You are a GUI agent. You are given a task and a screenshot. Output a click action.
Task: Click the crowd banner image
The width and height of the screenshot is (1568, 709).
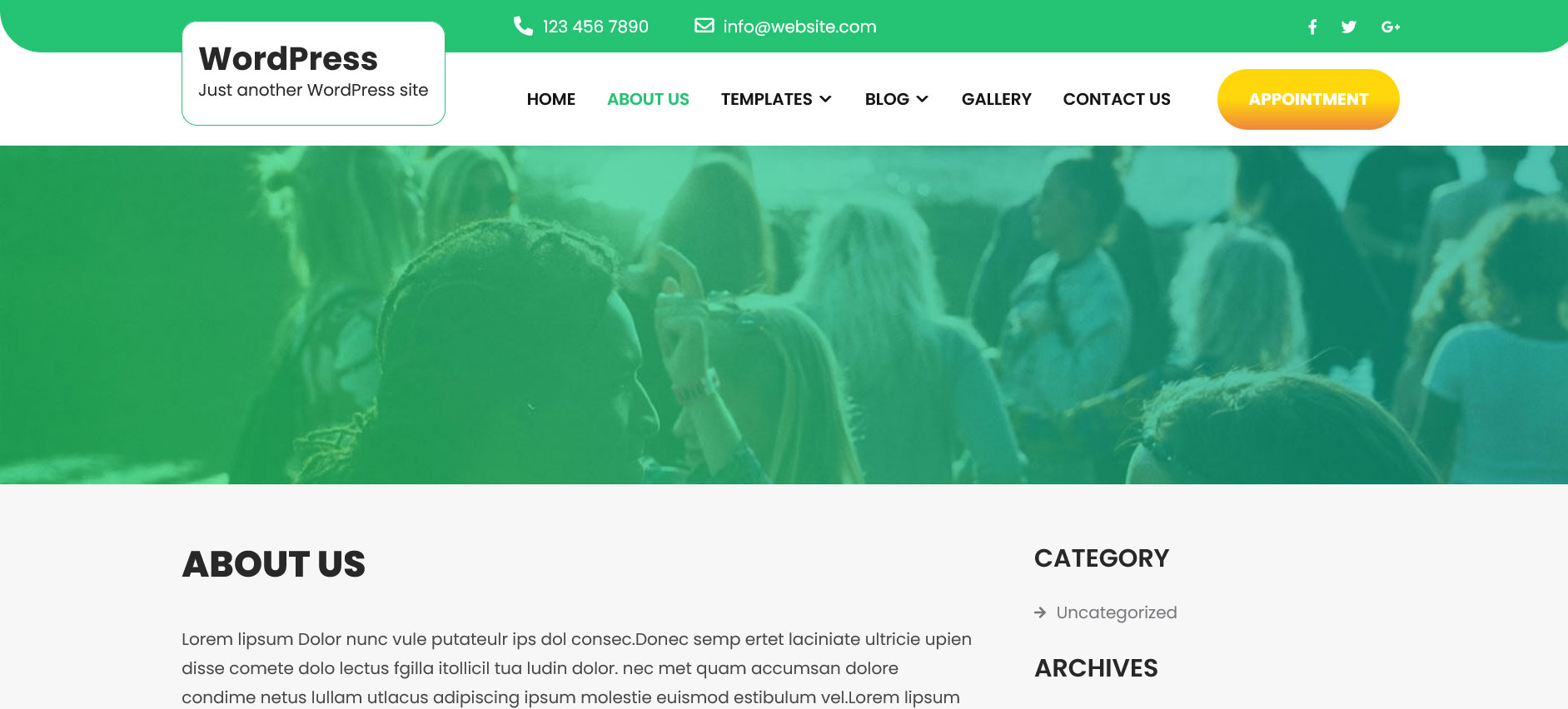[784, 315]
